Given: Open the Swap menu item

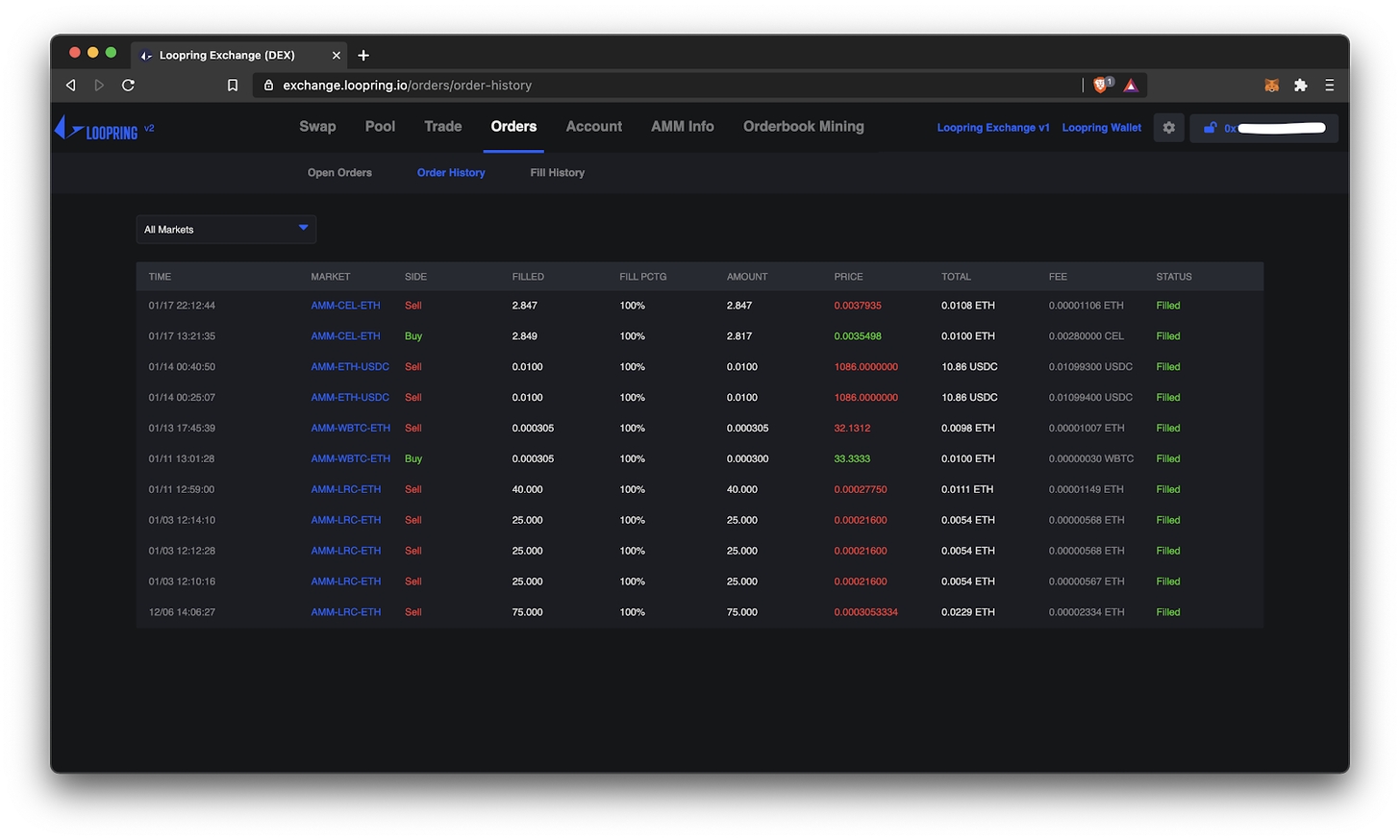Looking at the screenshot, I should pos(317,127).
